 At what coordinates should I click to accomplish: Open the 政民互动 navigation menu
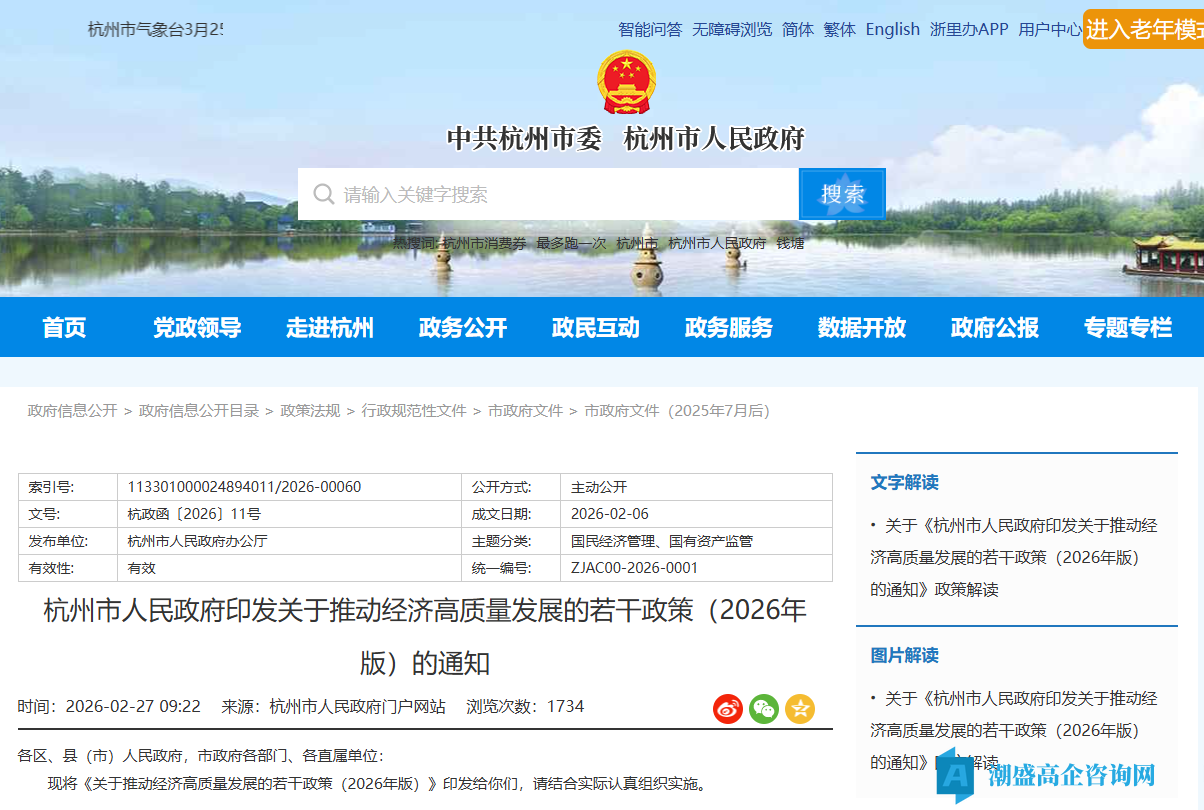pyautogui.click(x=595, y=327)
